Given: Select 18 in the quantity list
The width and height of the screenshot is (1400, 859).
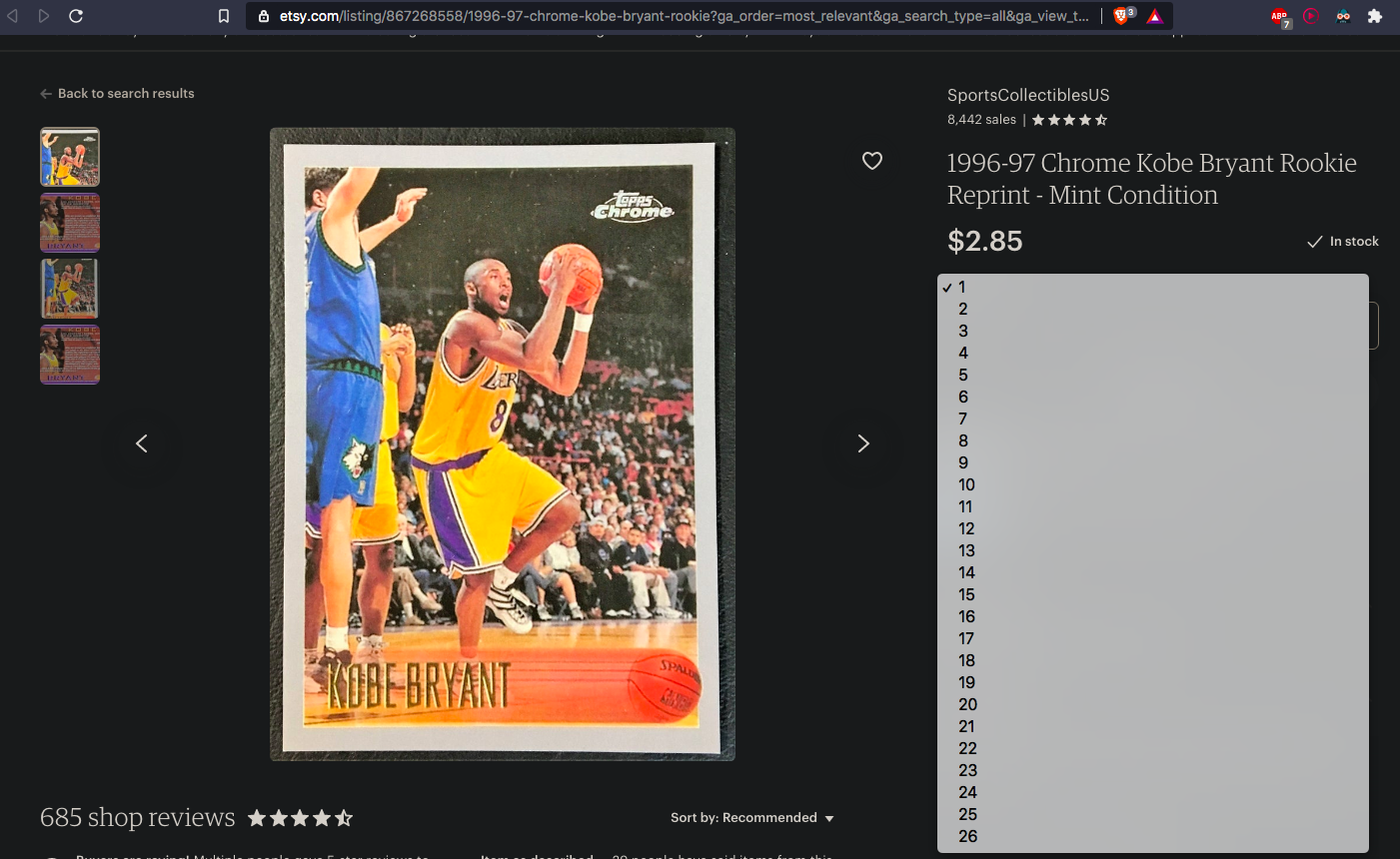Looking at the screenshot, I should point(1153,660).
